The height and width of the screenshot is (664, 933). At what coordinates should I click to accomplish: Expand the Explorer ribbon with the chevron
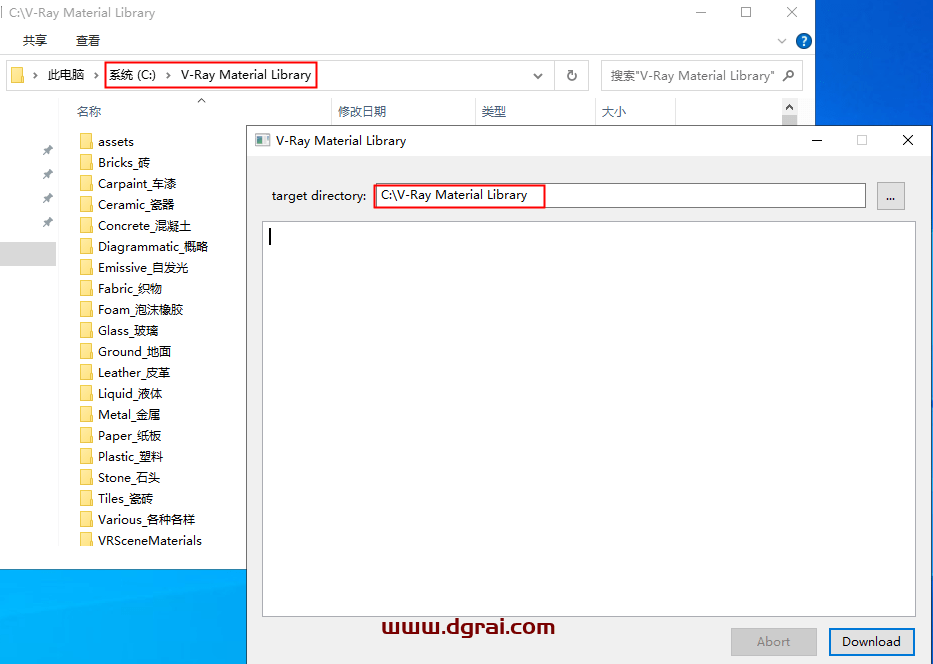point(782,41)
